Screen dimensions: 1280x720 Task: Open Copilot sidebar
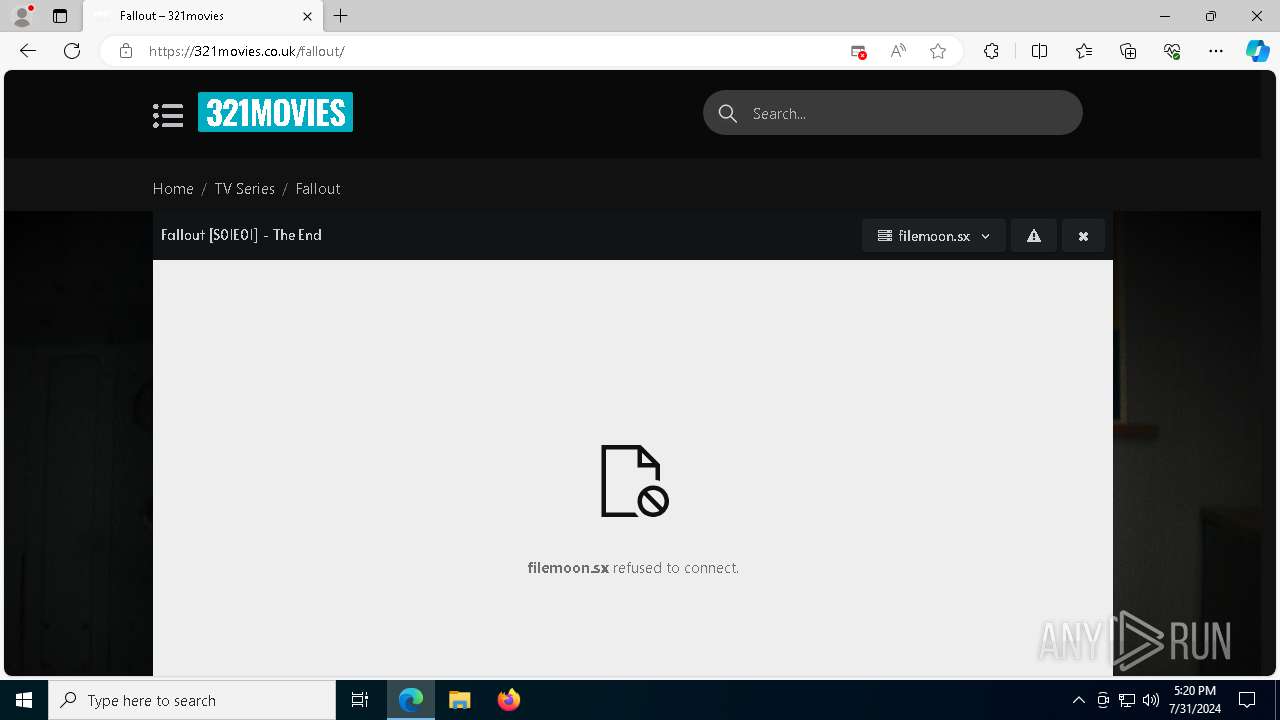[1257, 51]
